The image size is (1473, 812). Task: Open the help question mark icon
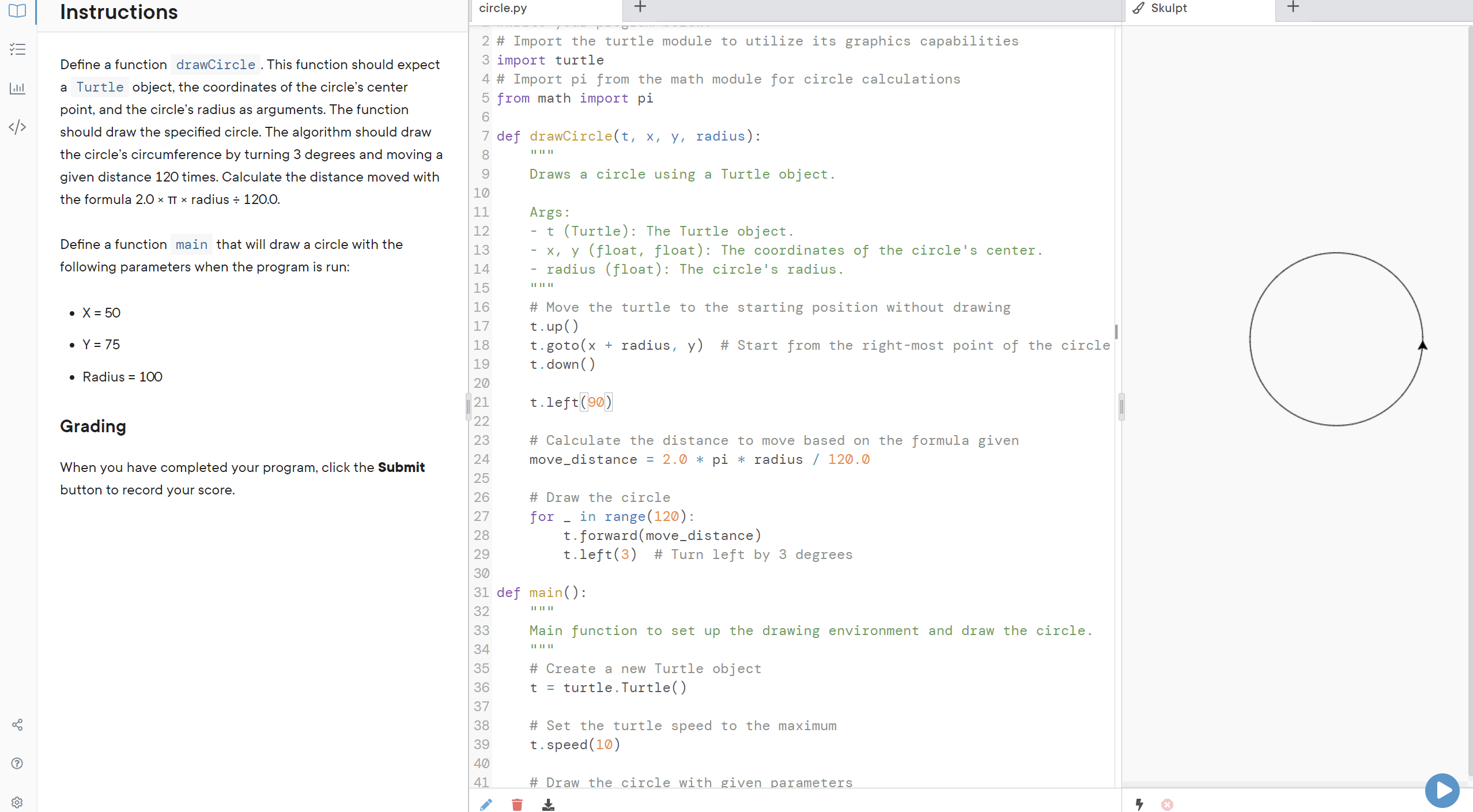point(17,764)
